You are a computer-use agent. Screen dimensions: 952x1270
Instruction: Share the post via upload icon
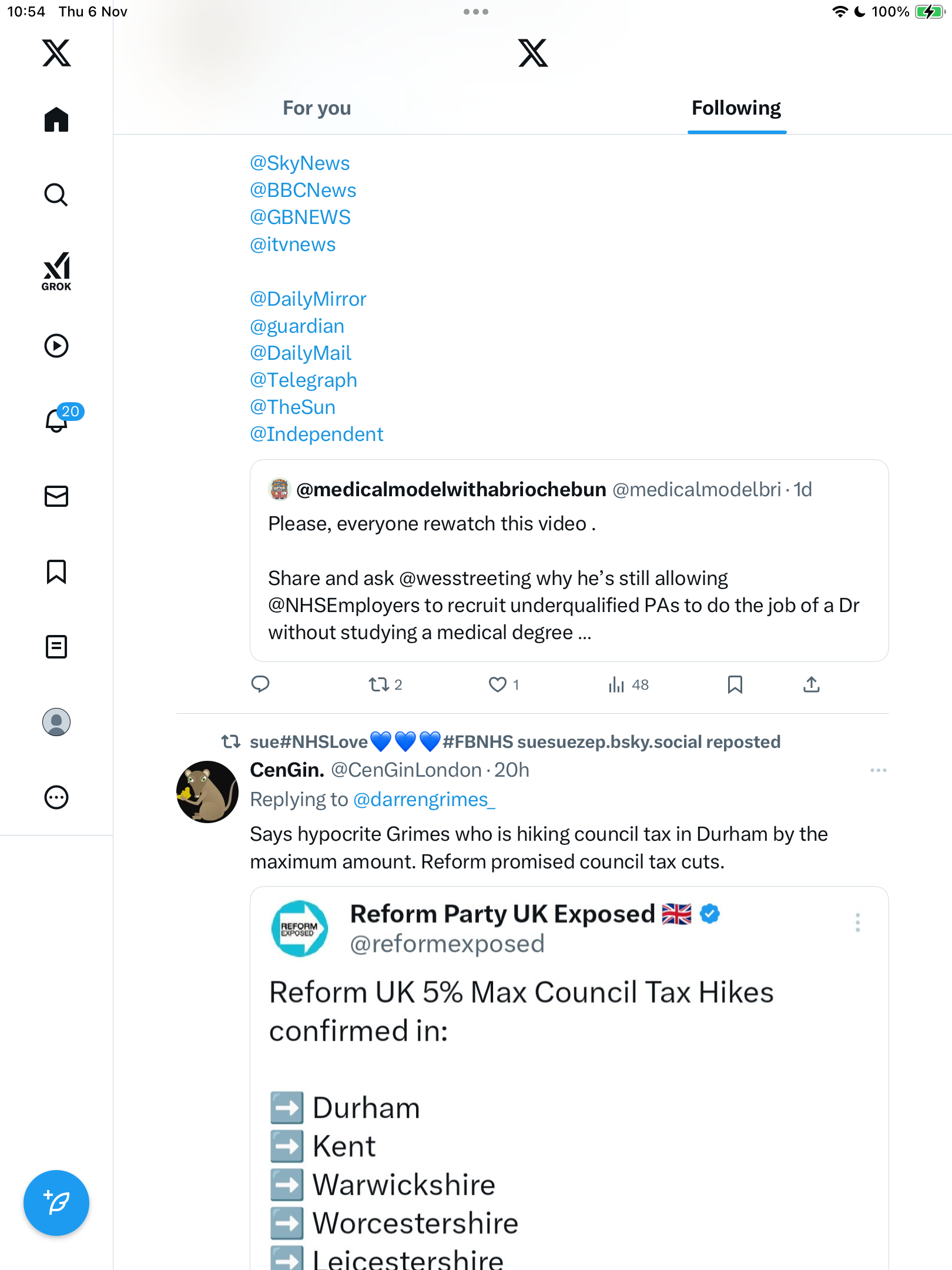click(812, 684)
